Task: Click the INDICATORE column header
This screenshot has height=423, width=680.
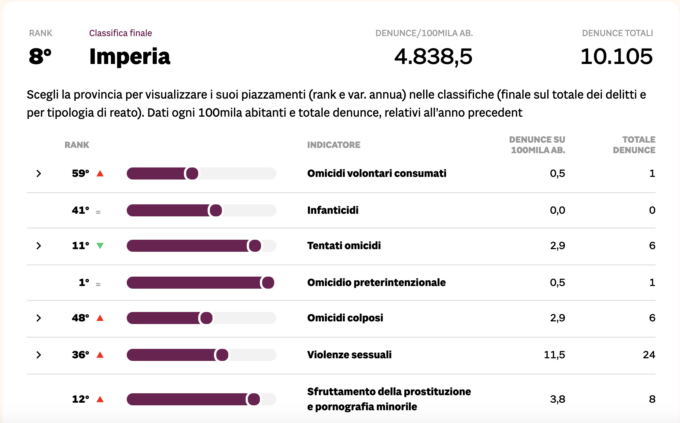Action: (x=334, y=145)
